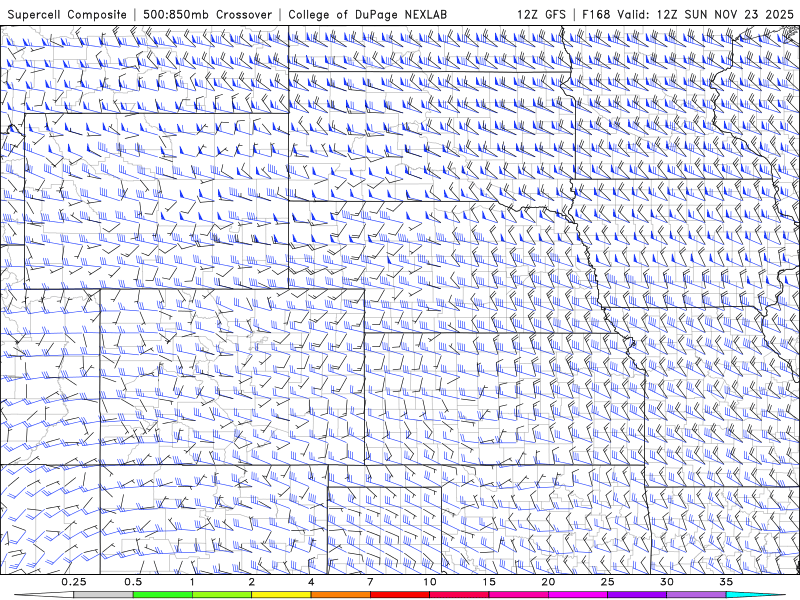Screen dimensions: 800x600
Task: Click the legend value 35
Action: [726, 582]
